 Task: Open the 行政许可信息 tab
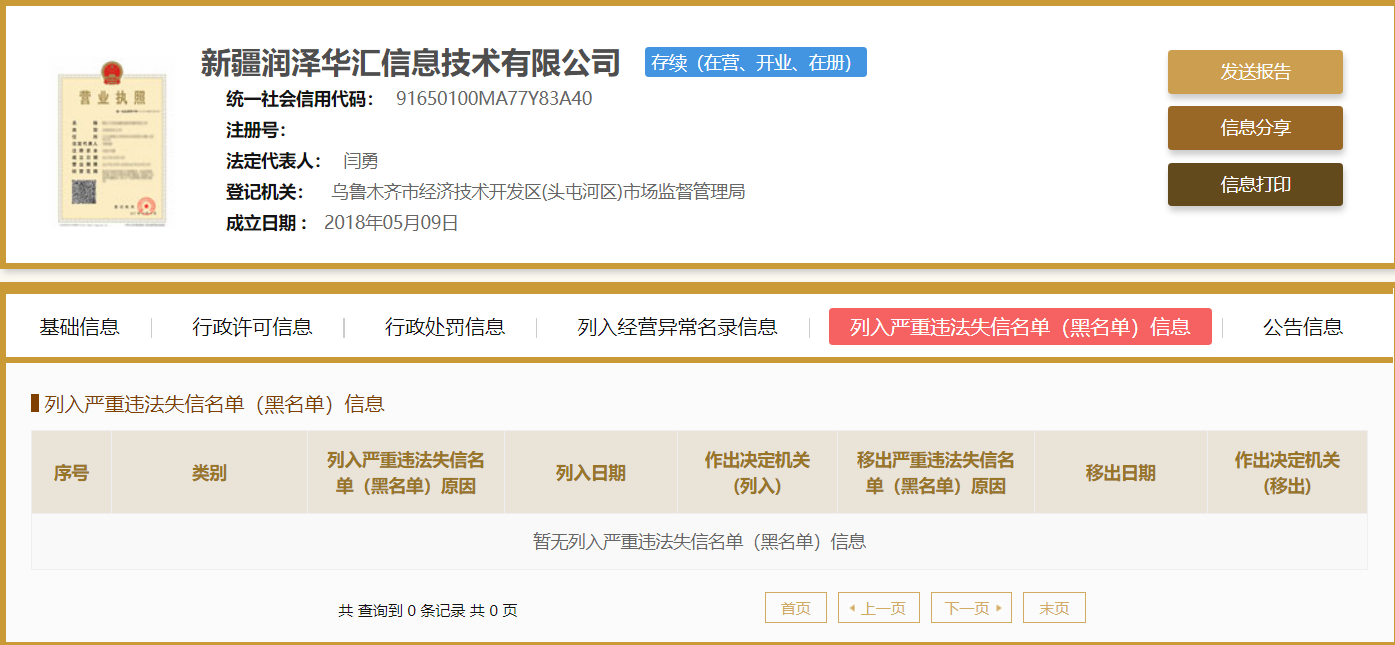(252, 327)
